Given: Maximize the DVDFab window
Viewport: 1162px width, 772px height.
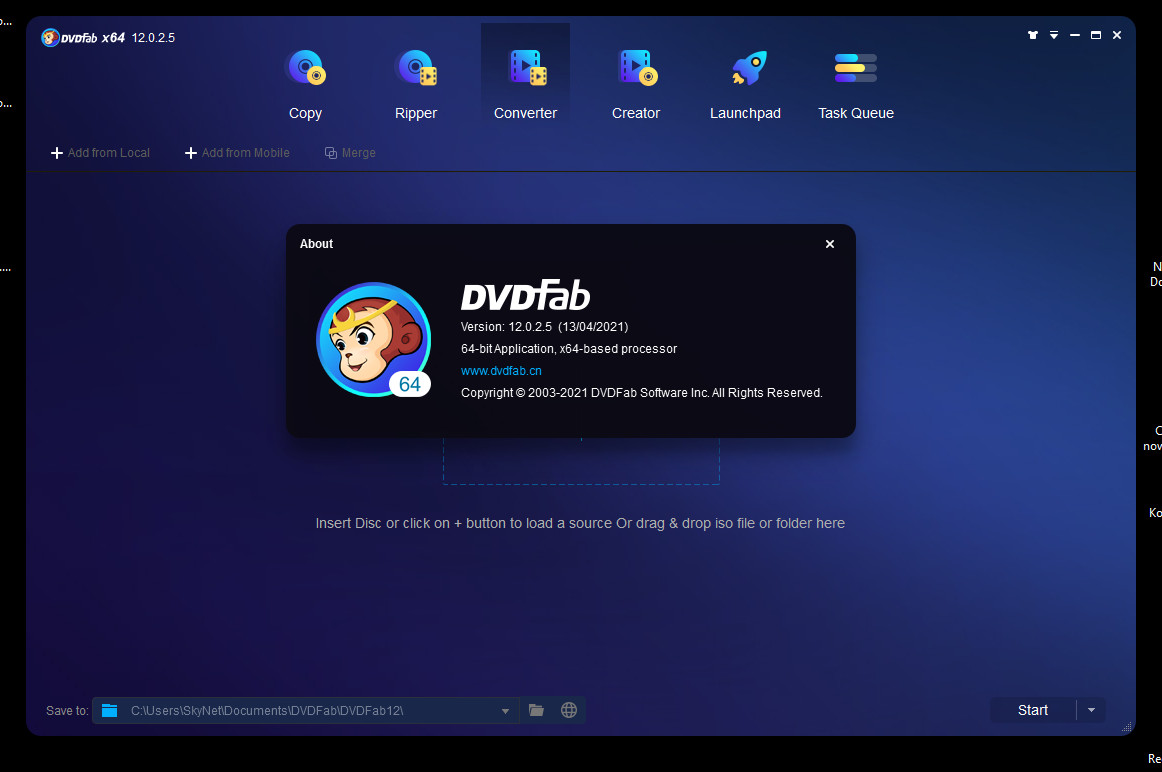Looking at the screenshot, I should [x=1096, y=35].
